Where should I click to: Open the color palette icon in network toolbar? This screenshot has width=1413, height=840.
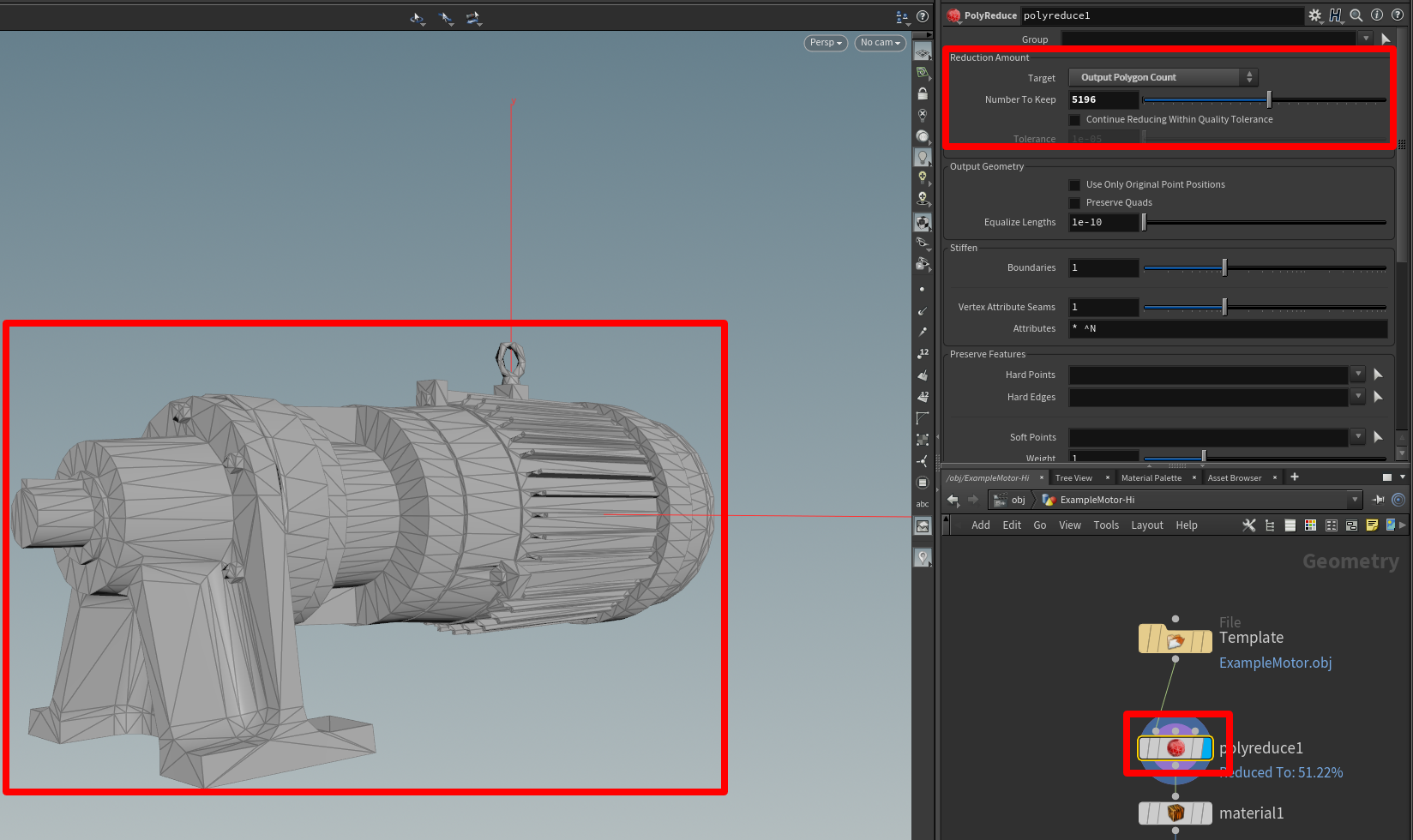(1310, 525)
